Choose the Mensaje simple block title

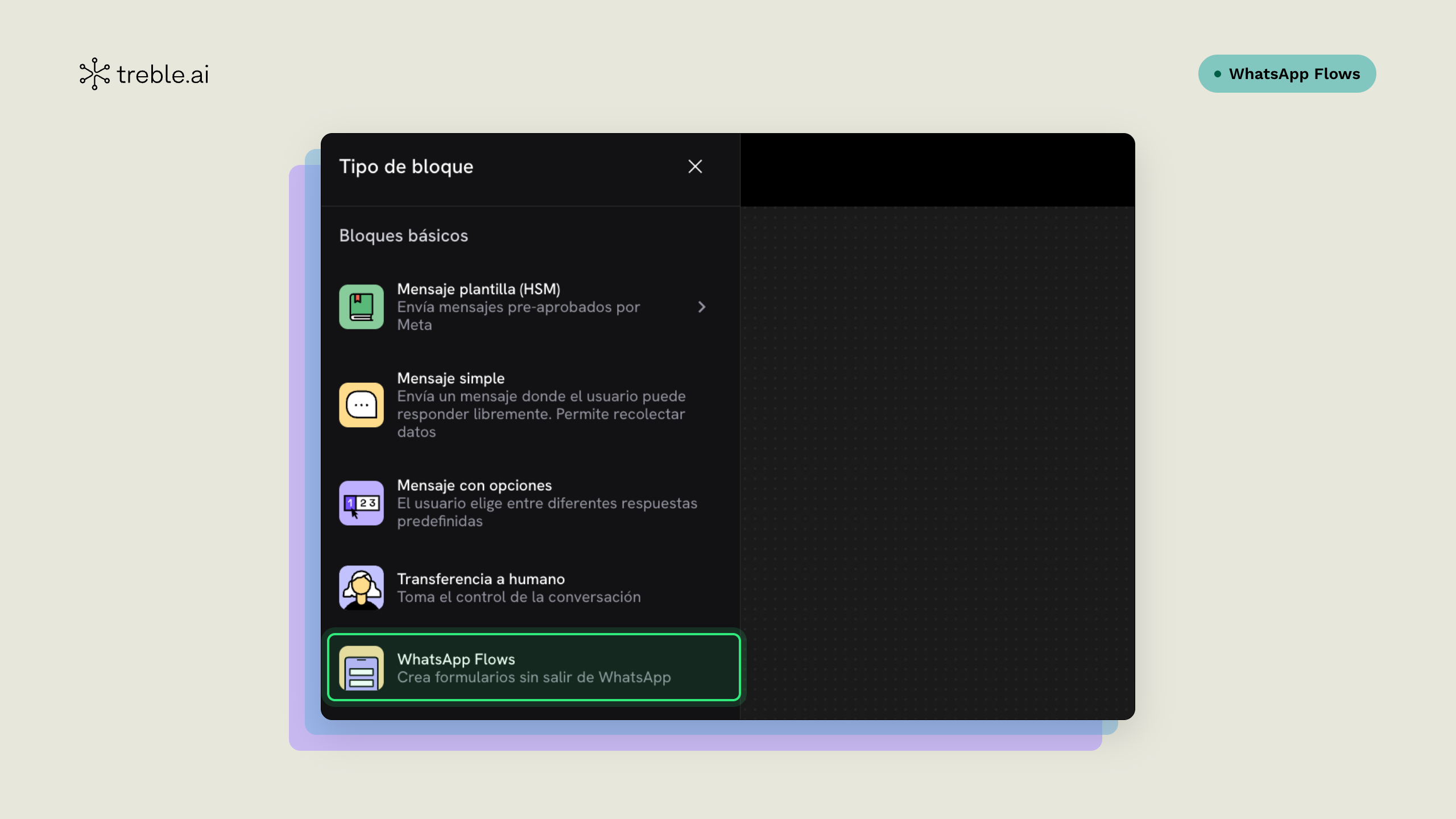pyautogui.click(x=450, y=378)
